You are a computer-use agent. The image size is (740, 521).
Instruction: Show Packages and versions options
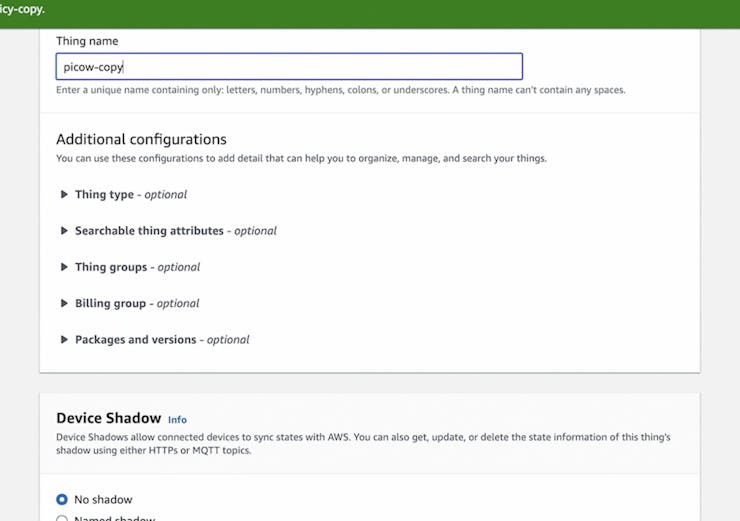click(x=162, y=340)
